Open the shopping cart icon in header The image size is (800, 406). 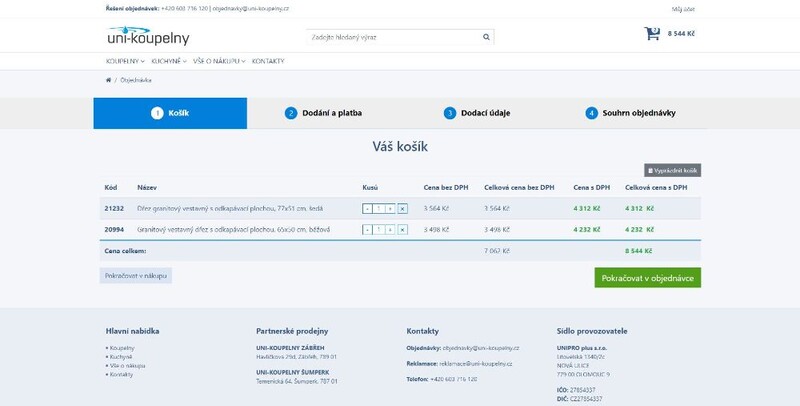tap(652, 34)
